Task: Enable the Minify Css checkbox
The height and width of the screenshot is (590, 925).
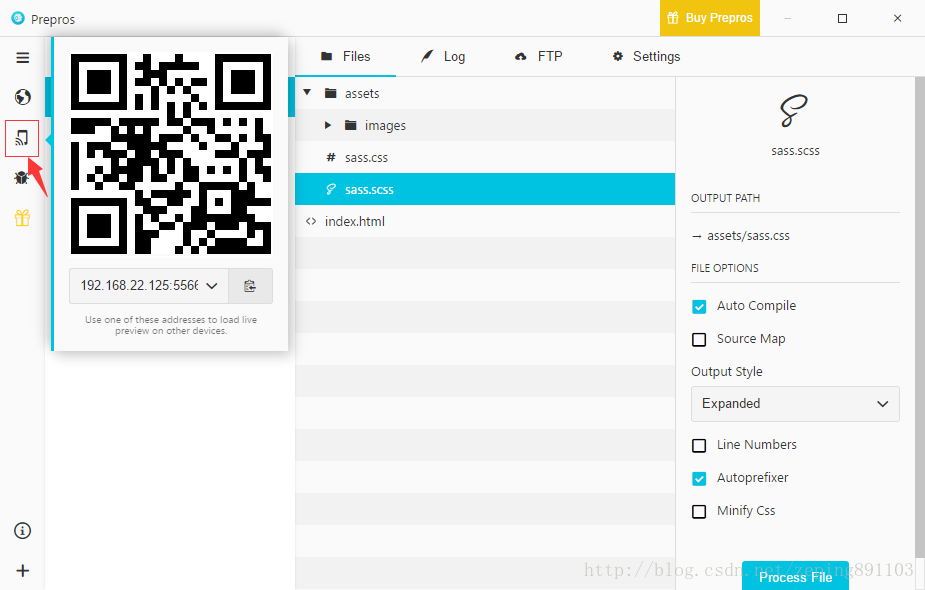Action: pyautogui.click(x=699, y=512)
